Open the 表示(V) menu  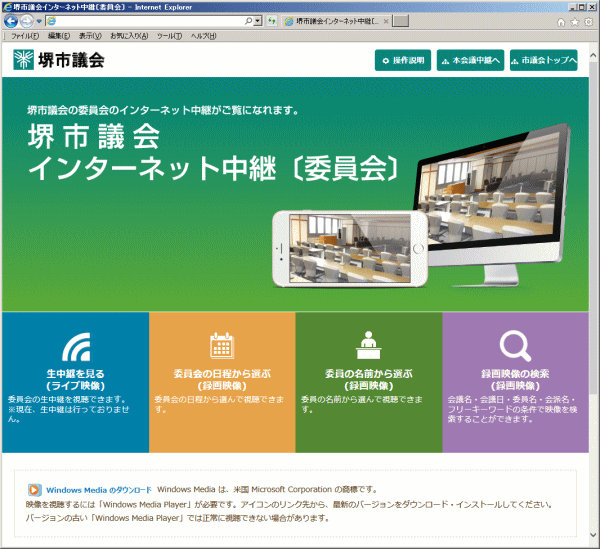(90, 36)
